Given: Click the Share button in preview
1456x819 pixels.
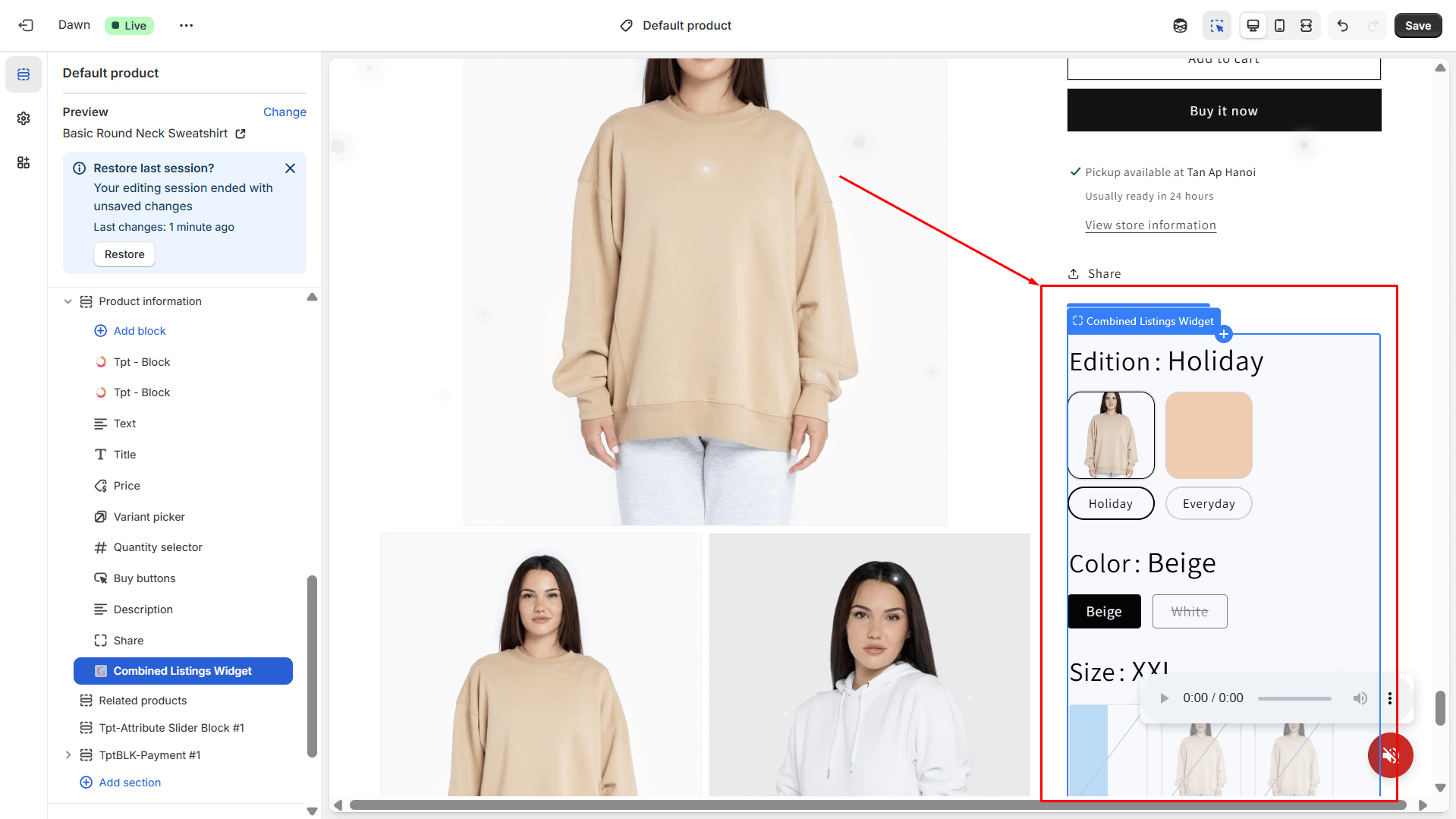Looking at the screenshot, I should click(1094, 274).
